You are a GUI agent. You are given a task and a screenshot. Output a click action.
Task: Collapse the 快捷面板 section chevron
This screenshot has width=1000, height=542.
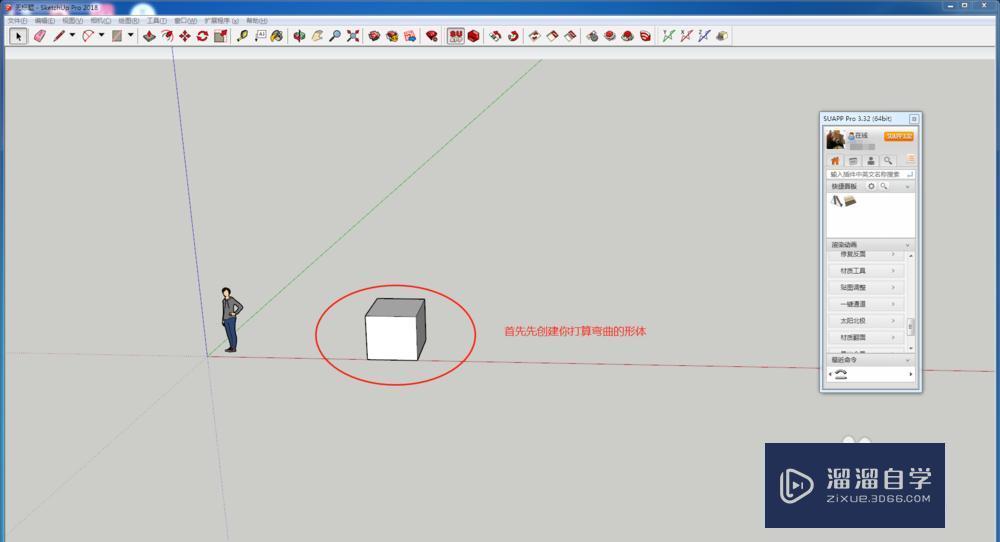click(908, 187)
